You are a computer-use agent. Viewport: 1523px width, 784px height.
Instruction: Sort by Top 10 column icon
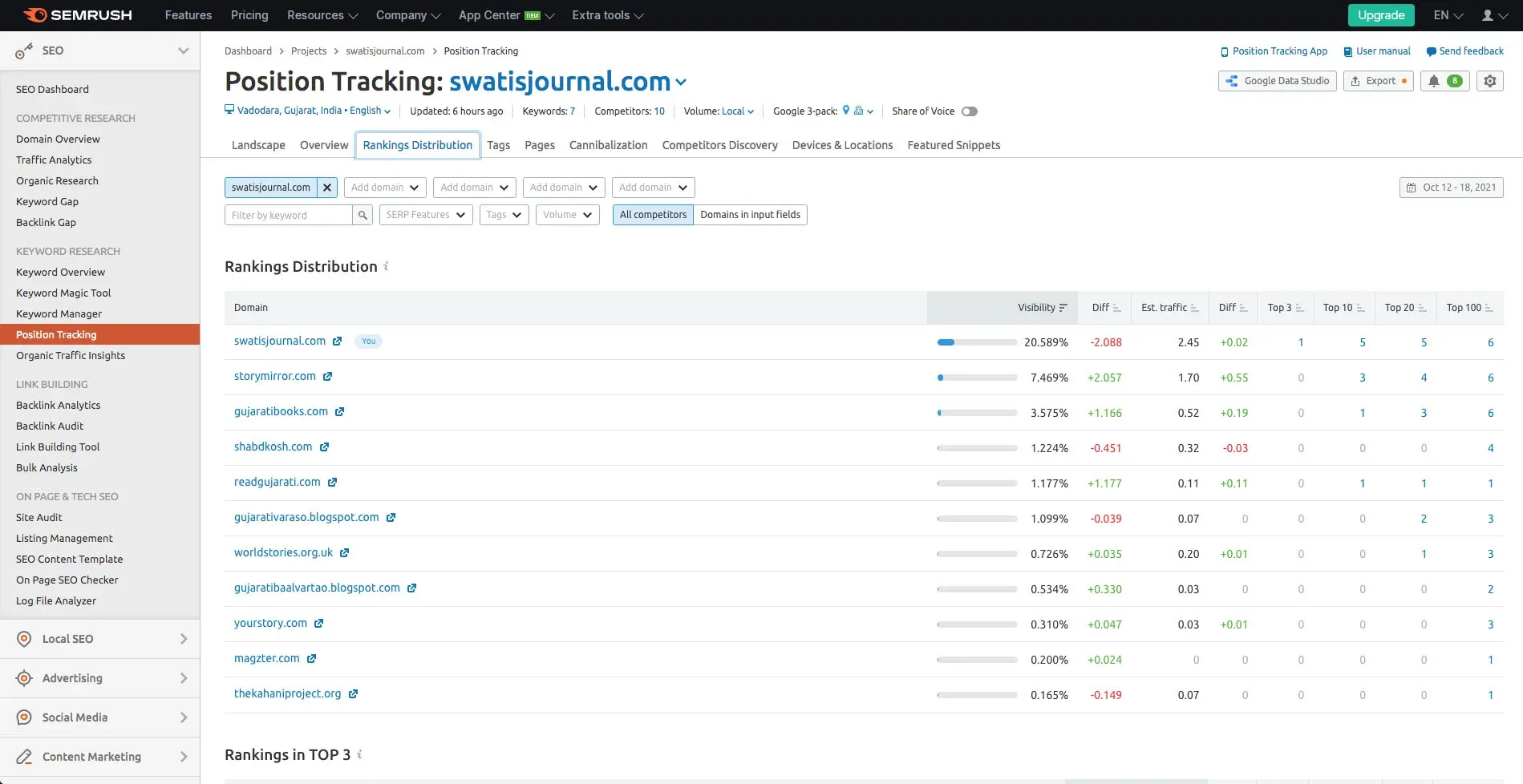[x=1360, y=308]
